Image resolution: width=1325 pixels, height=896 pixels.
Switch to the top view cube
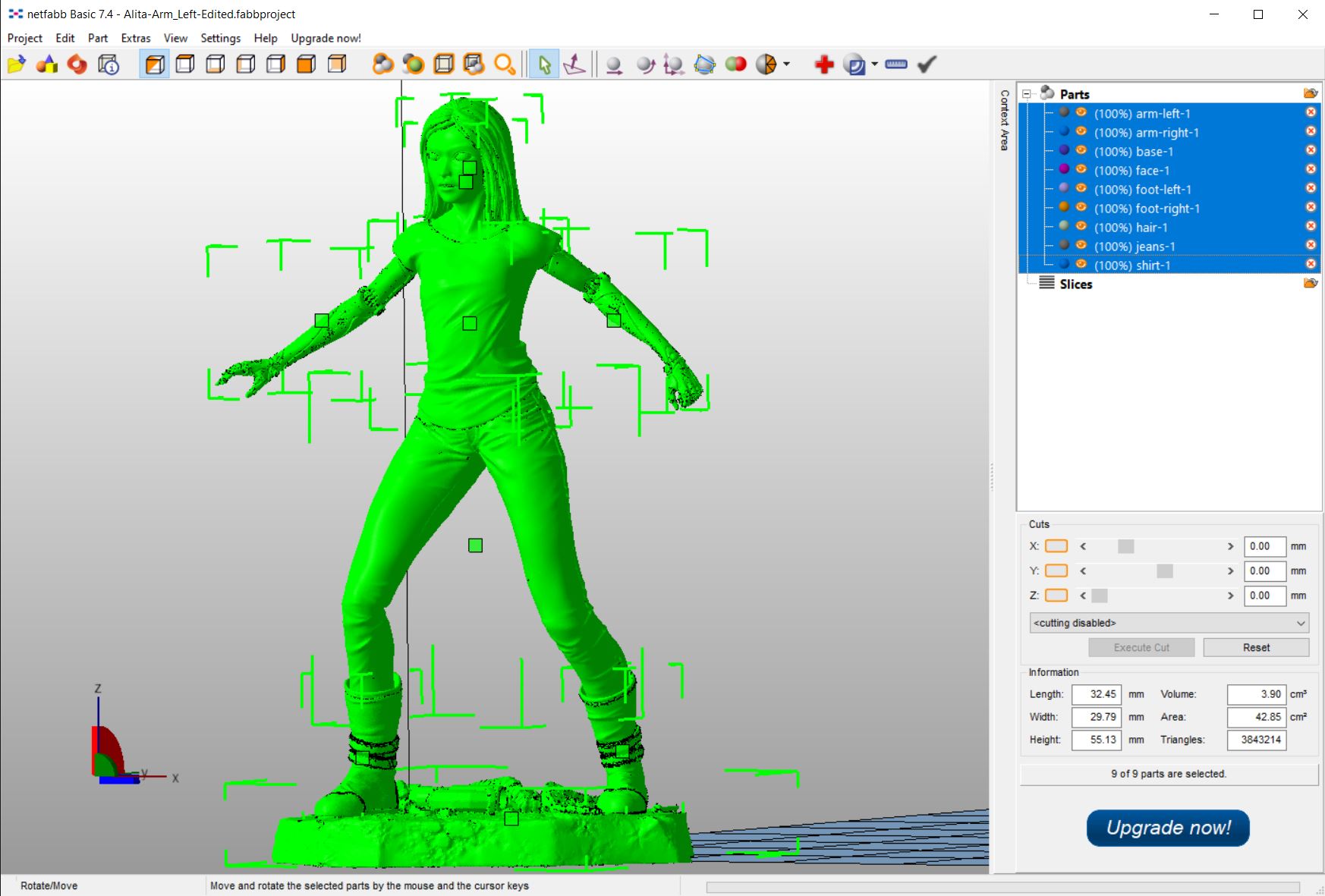[x=185, y=64]
